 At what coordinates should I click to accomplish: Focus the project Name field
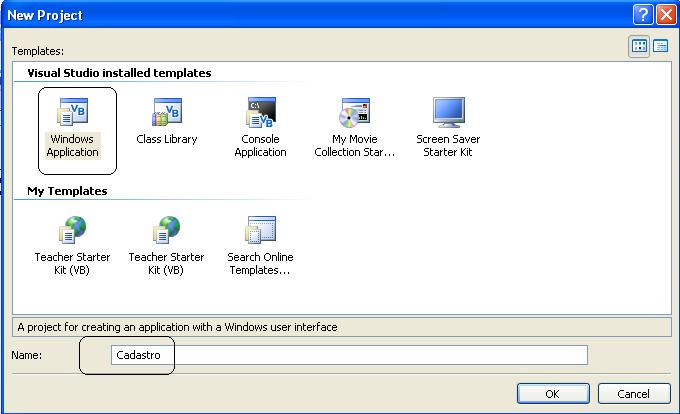349,355
